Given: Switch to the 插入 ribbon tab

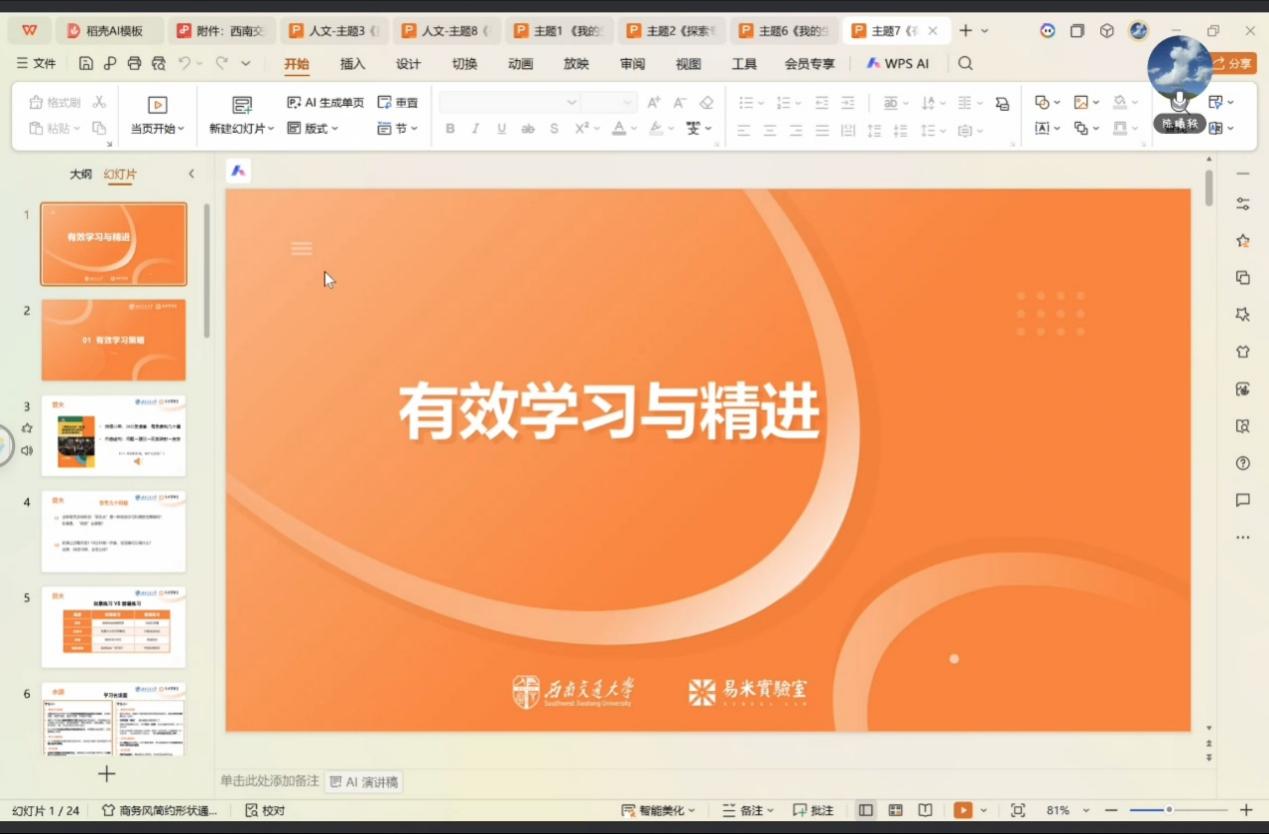Looking at the screenshot, I should click(353, 64).
